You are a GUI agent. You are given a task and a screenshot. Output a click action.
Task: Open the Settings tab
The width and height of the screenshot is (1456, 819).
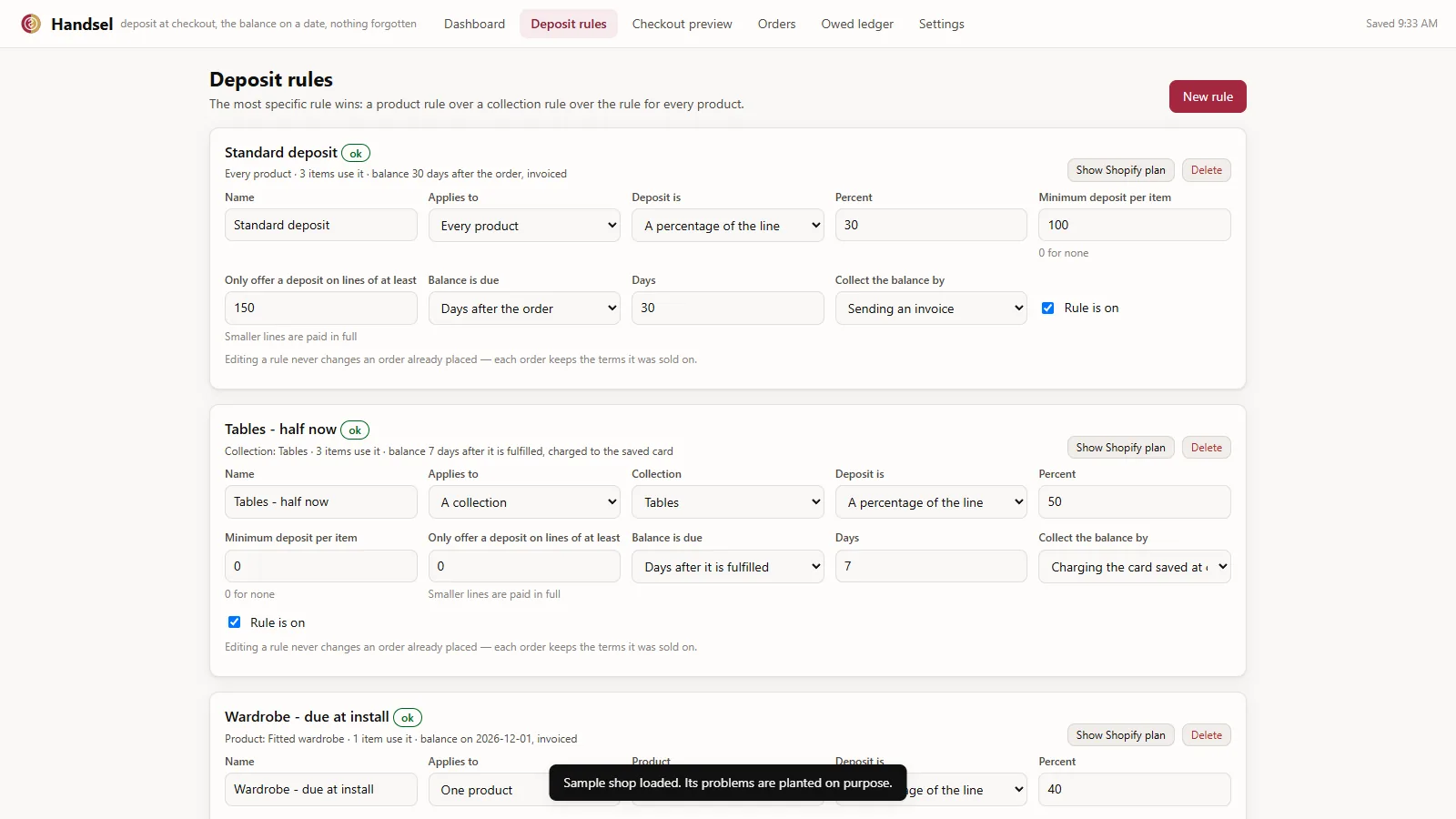[941, 24]
